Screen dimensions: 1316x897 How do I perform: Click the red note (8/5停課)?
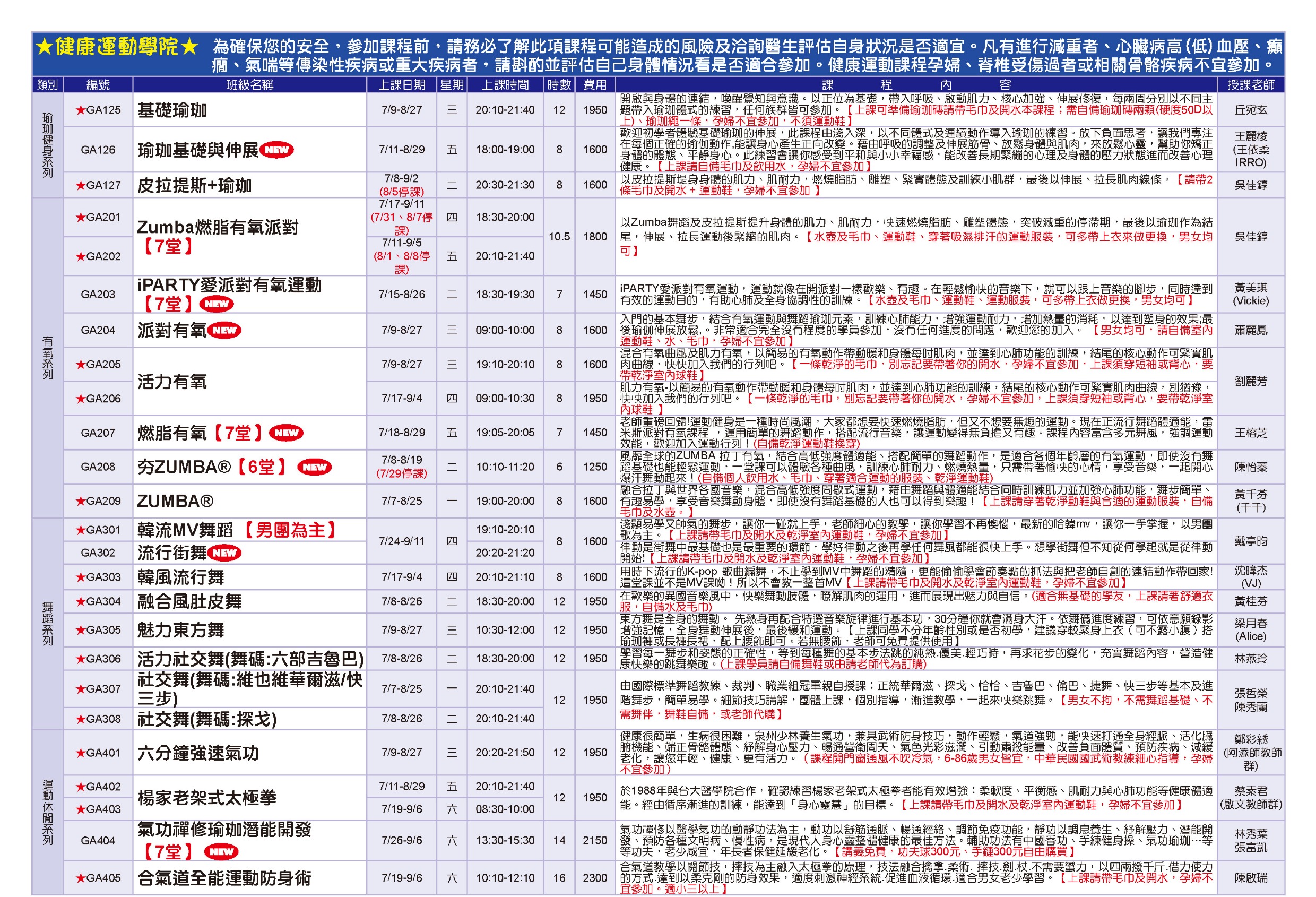click(402, 192)
